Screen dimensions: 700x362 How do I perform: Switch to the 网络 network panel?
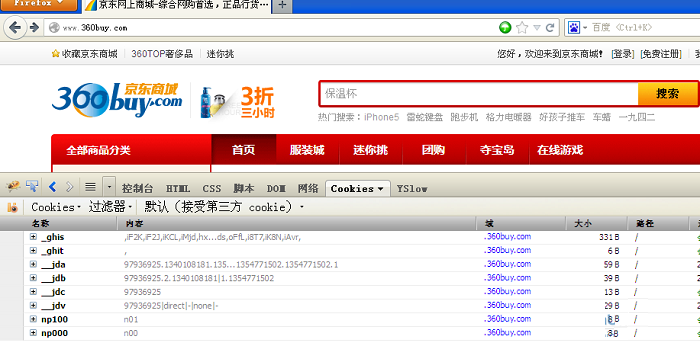point(308,189)
